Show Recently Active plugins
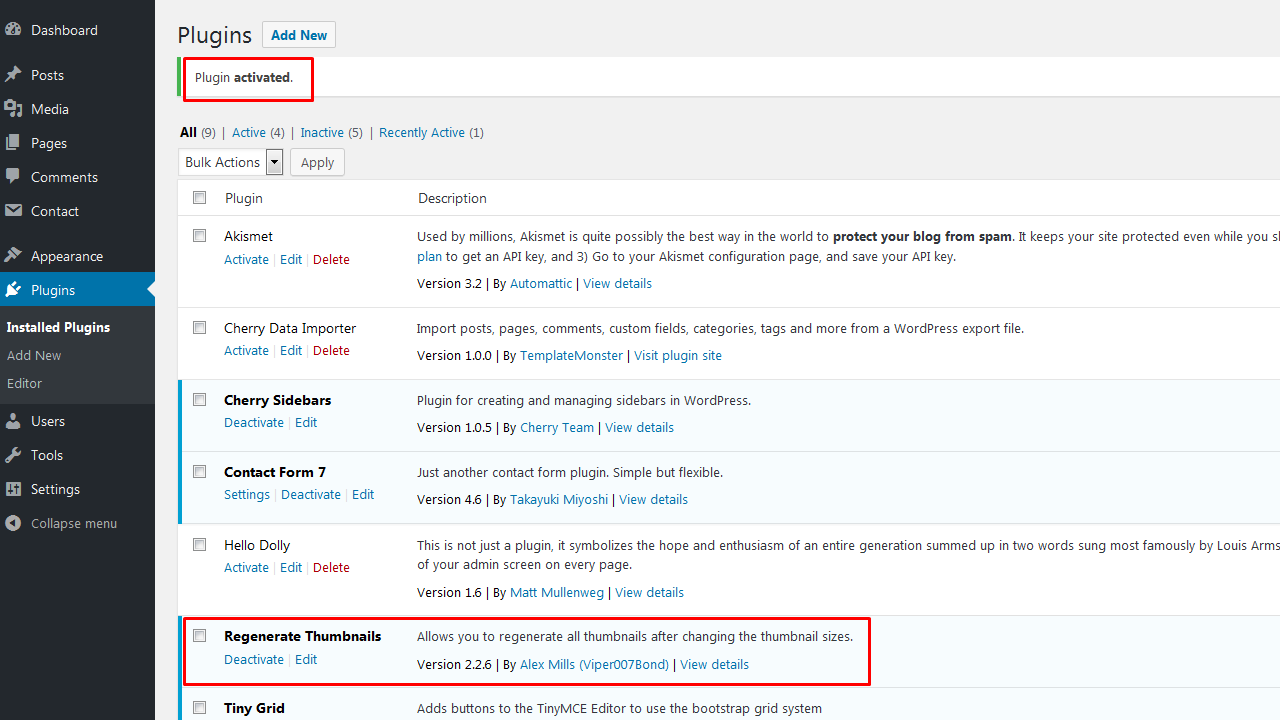Screen dimensions: 1280x720 pos(422,132)
